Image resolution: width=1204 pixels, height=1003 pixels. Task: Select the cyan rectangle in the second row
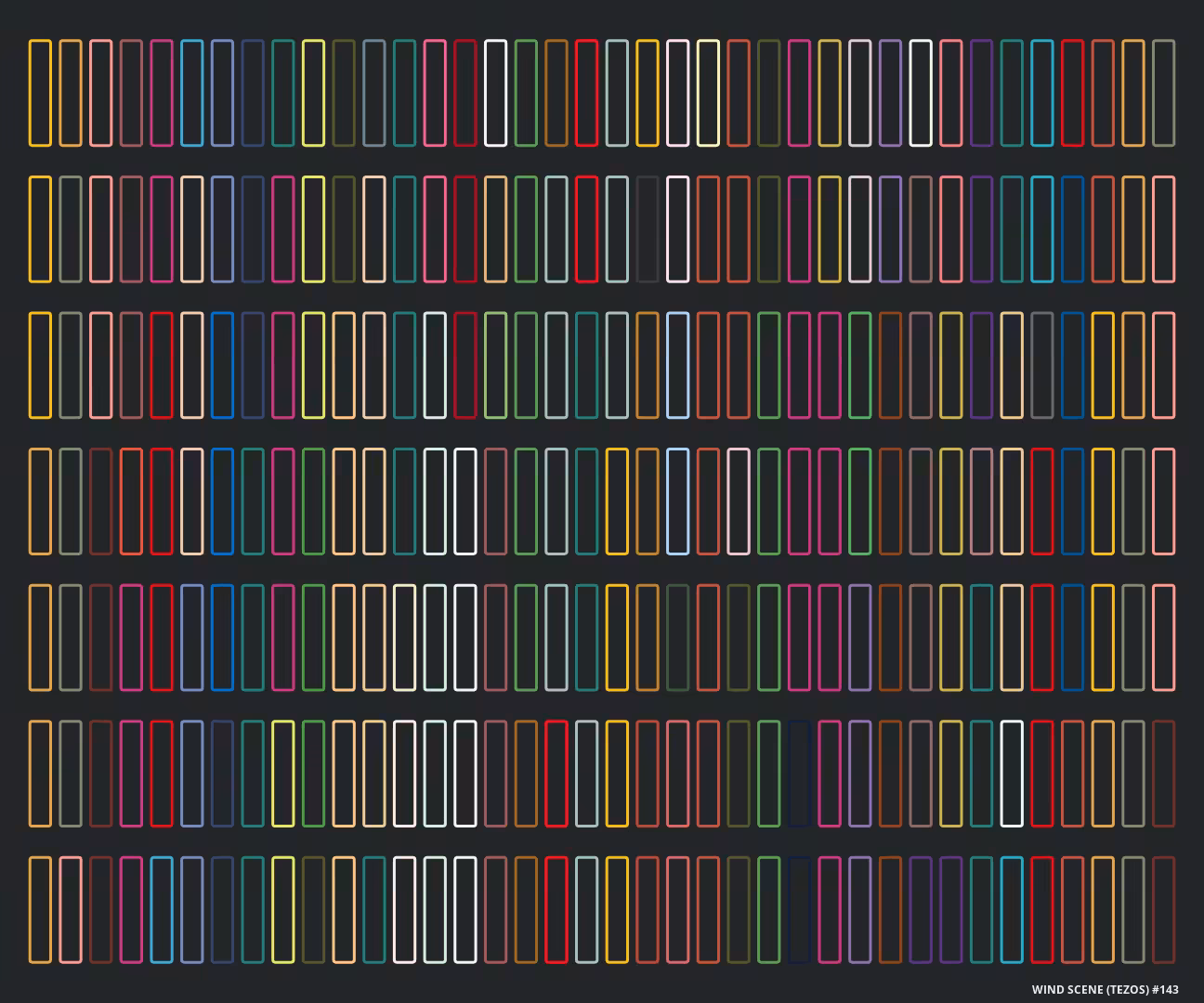(1042, 229)
